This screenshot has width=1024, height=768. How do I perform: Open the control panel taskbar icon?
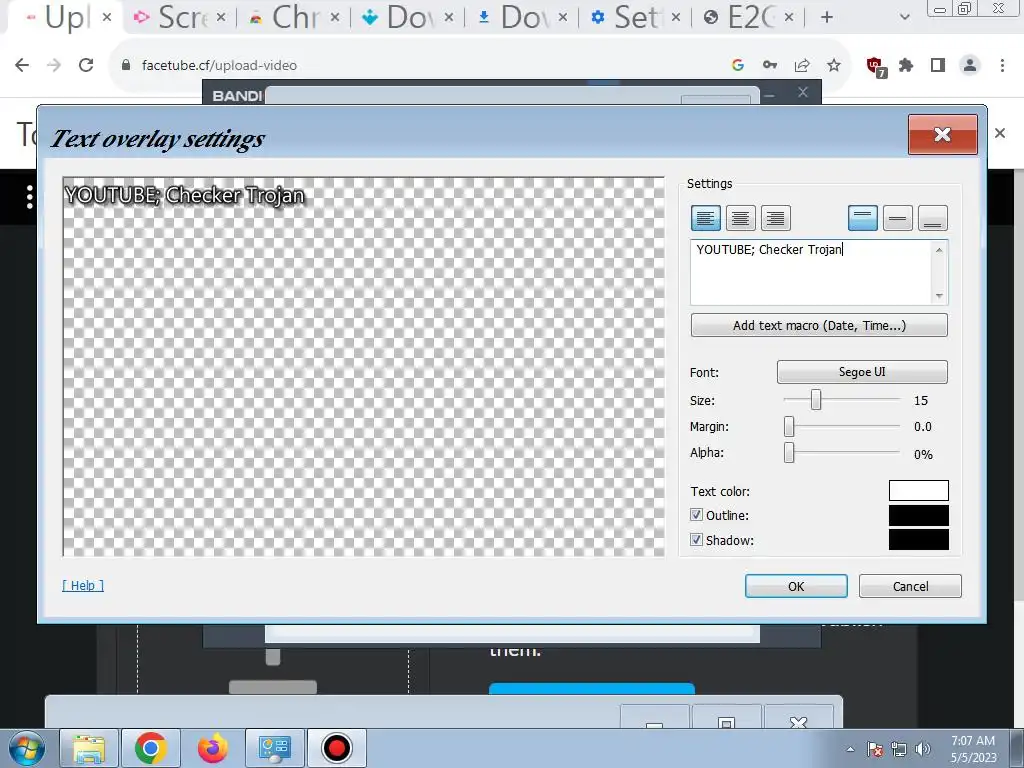[x=275, y=748]
